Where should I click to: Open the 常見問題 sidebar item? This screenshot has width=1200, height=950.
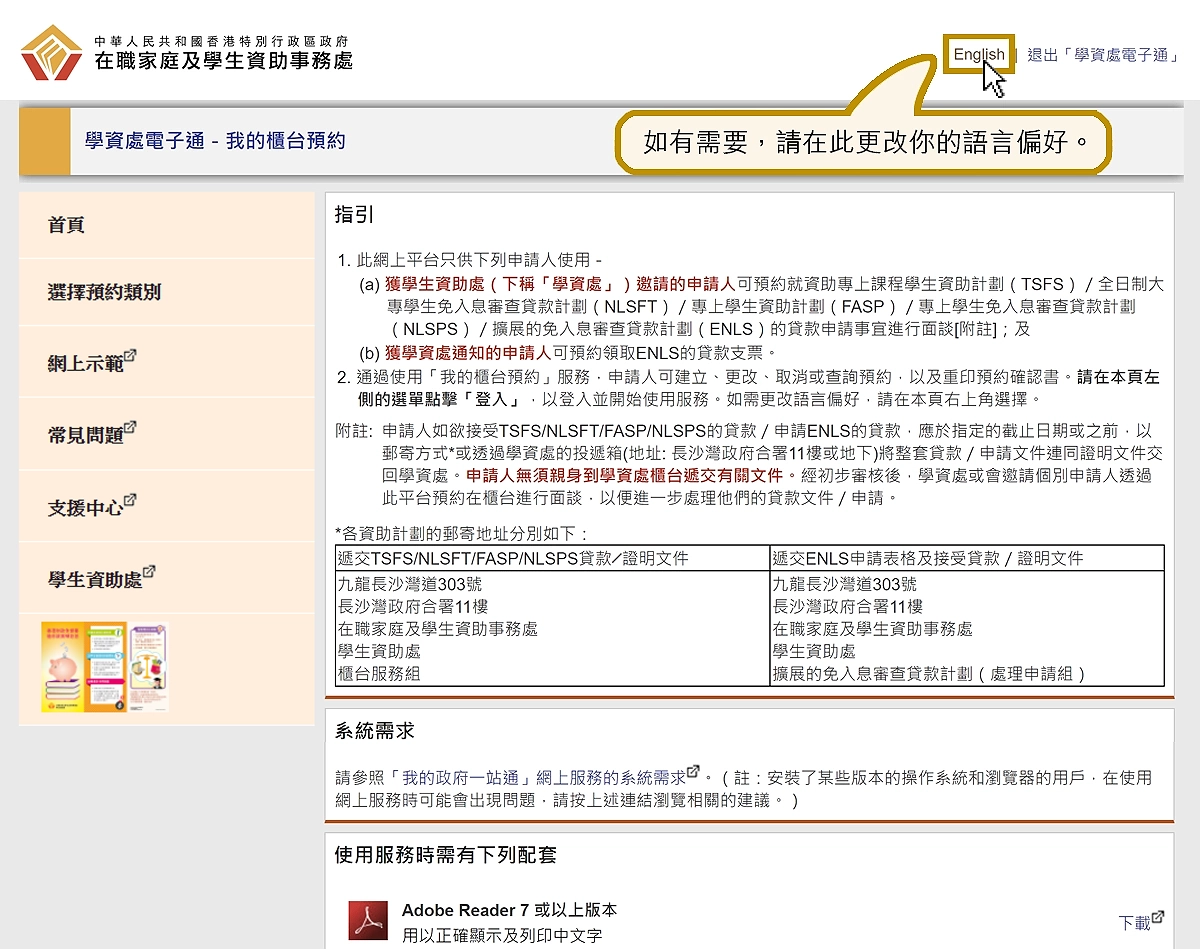[x=85, y=435]
